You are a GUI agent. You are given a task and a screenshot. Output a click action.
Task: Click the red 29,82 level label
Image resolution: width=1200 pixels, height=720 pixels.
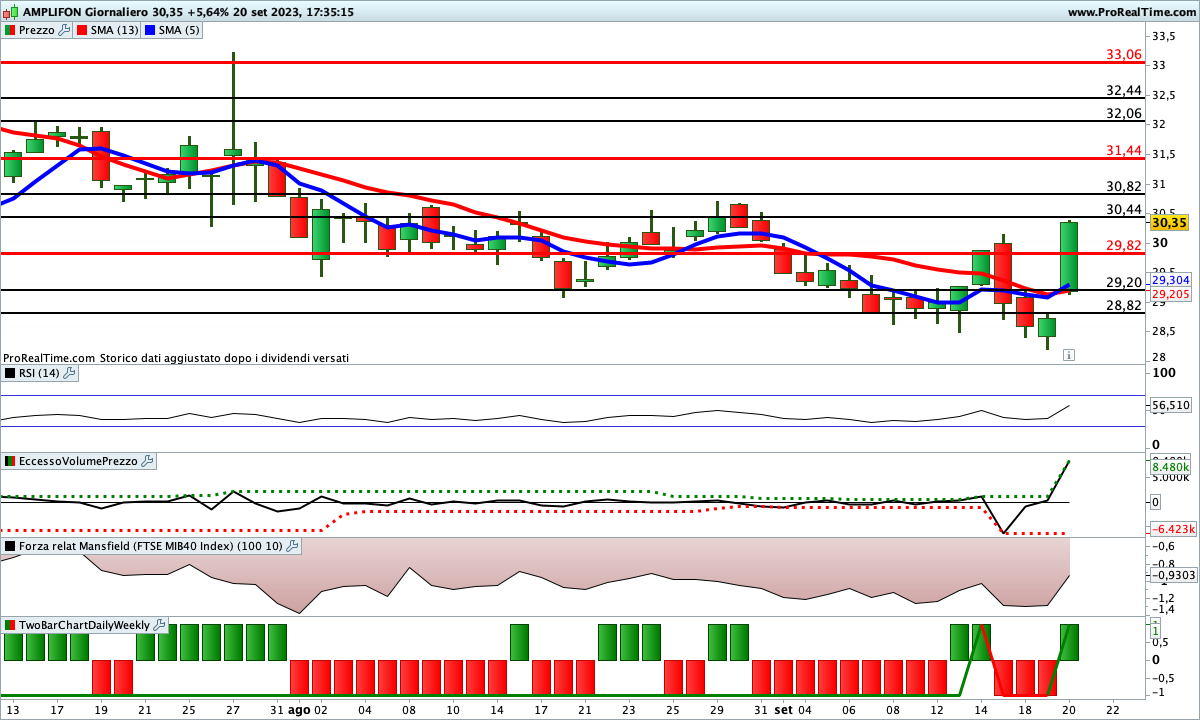pos(1124,245)
